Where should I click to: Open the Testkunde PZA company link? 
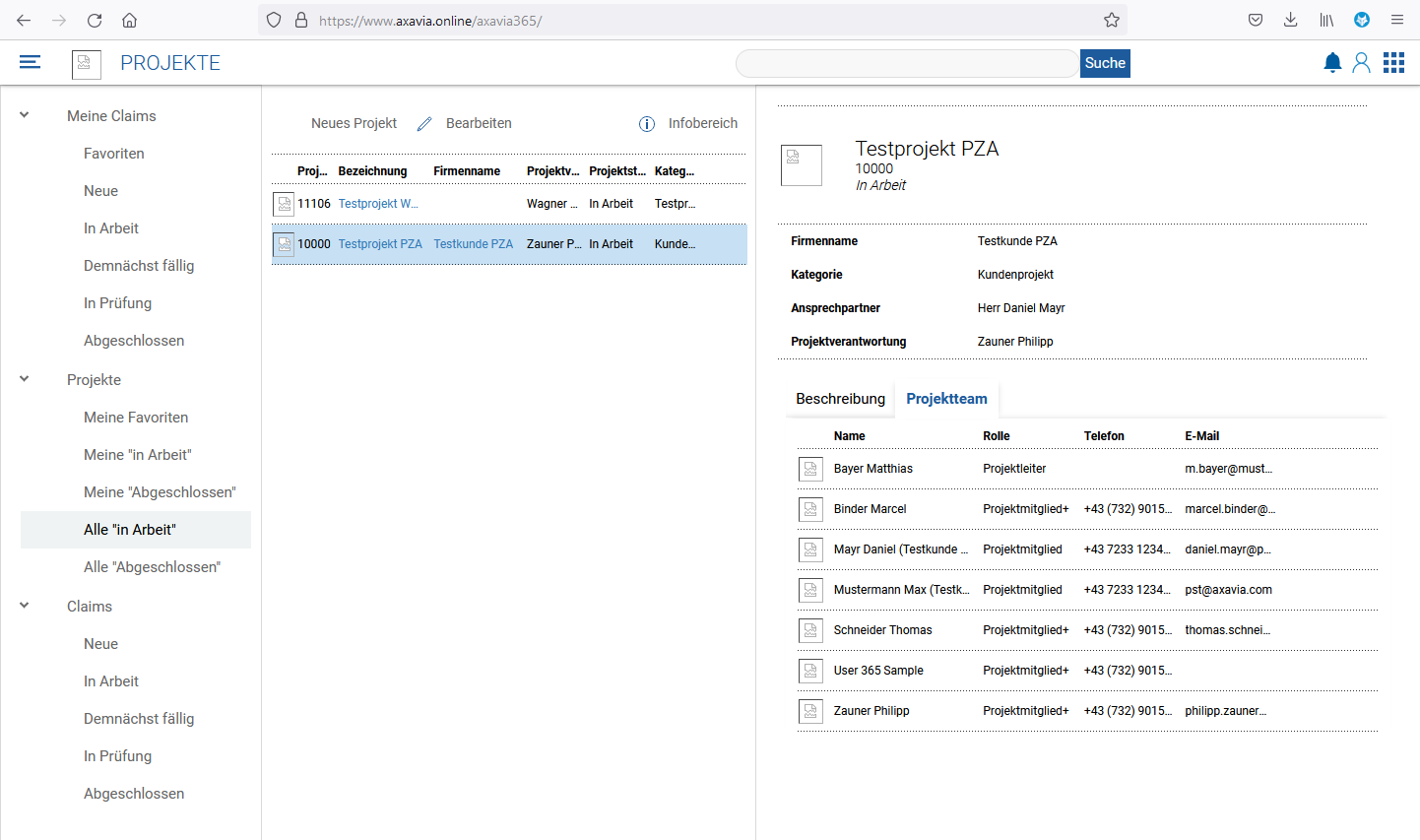tap(473, 244)
